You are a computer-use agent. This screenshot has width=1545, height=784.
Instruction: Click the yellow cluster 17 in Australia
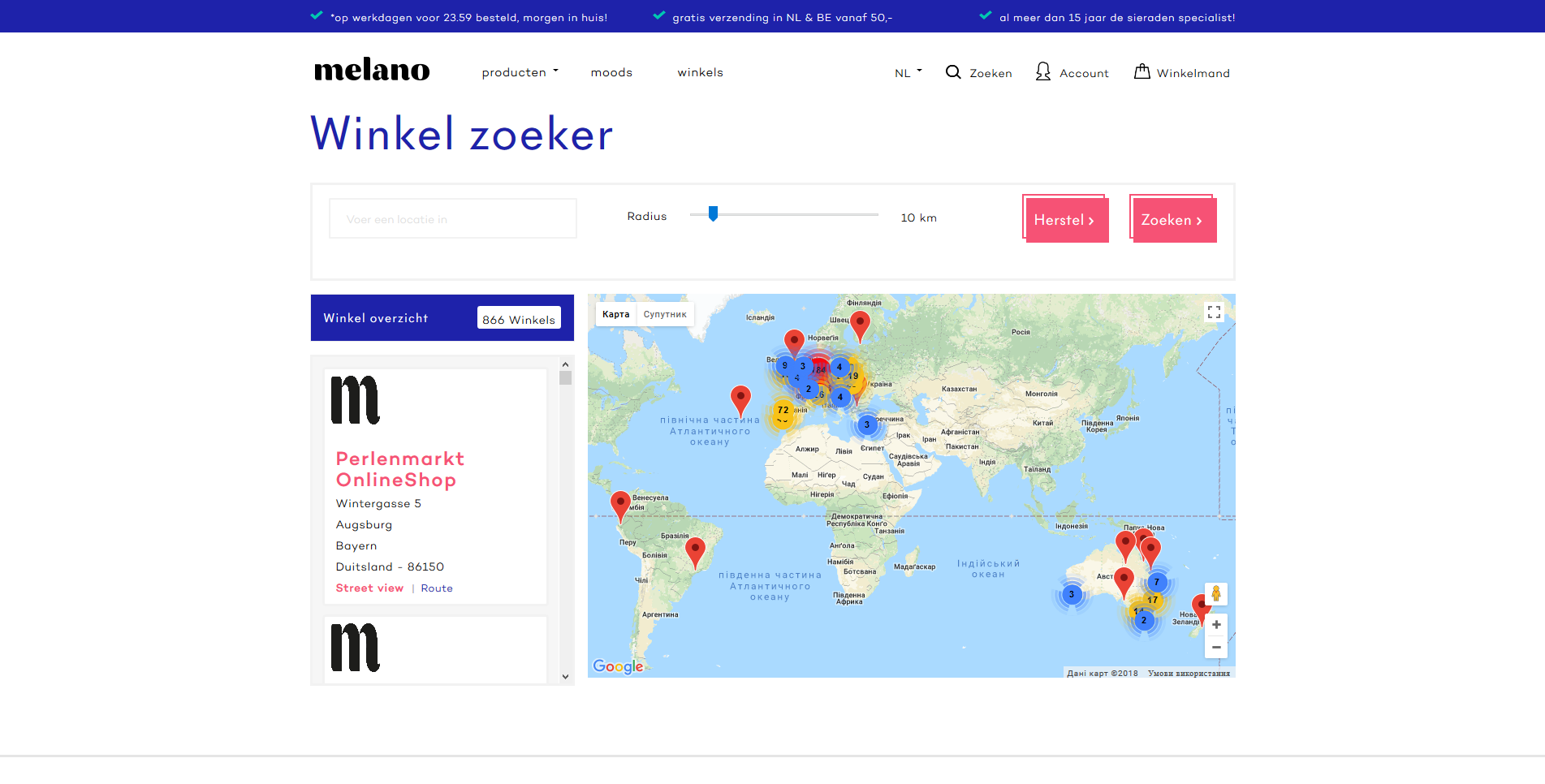pos(1153,600)
